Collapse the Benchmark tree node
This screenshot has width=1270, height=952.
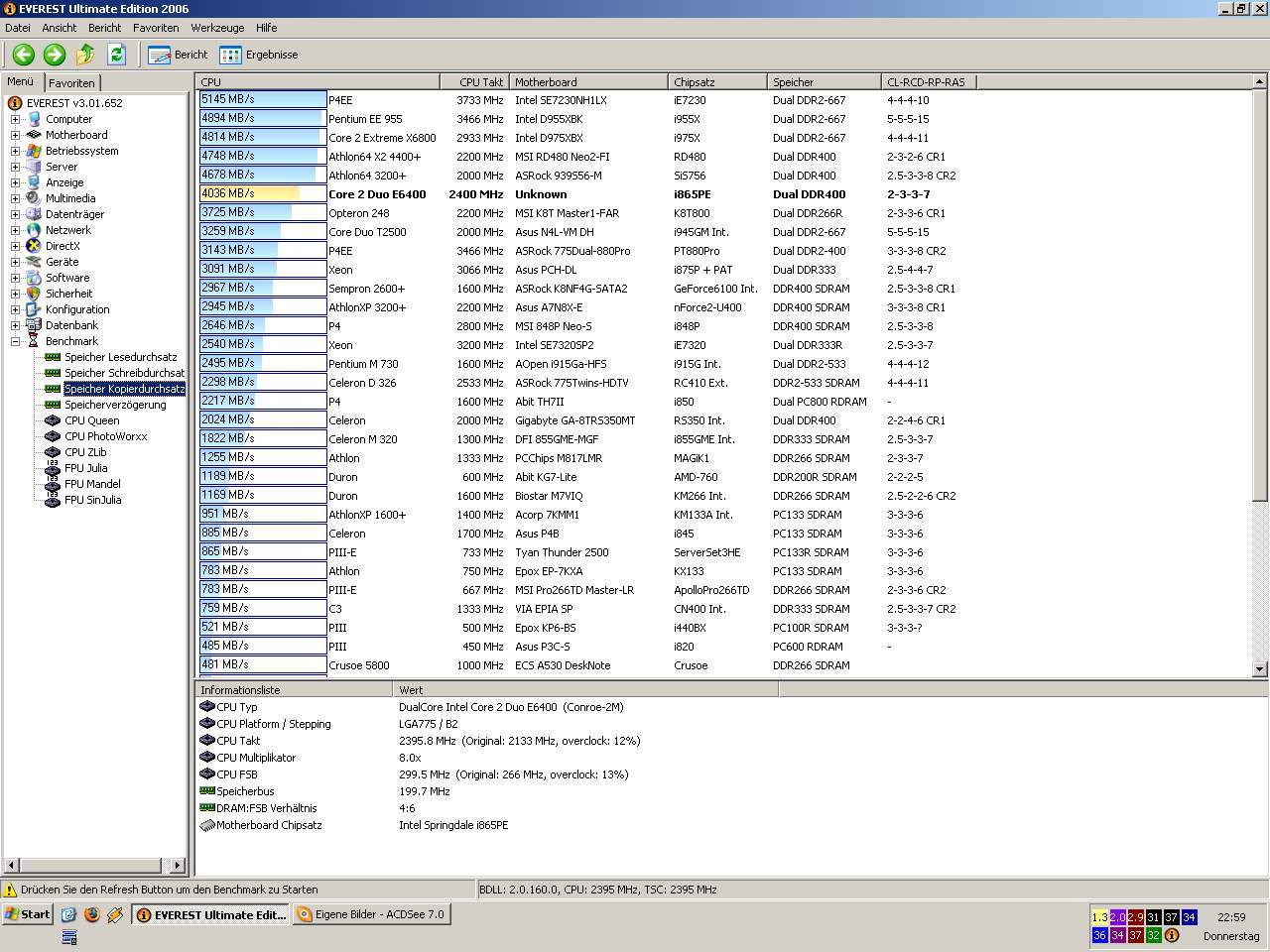click(15, 341)
